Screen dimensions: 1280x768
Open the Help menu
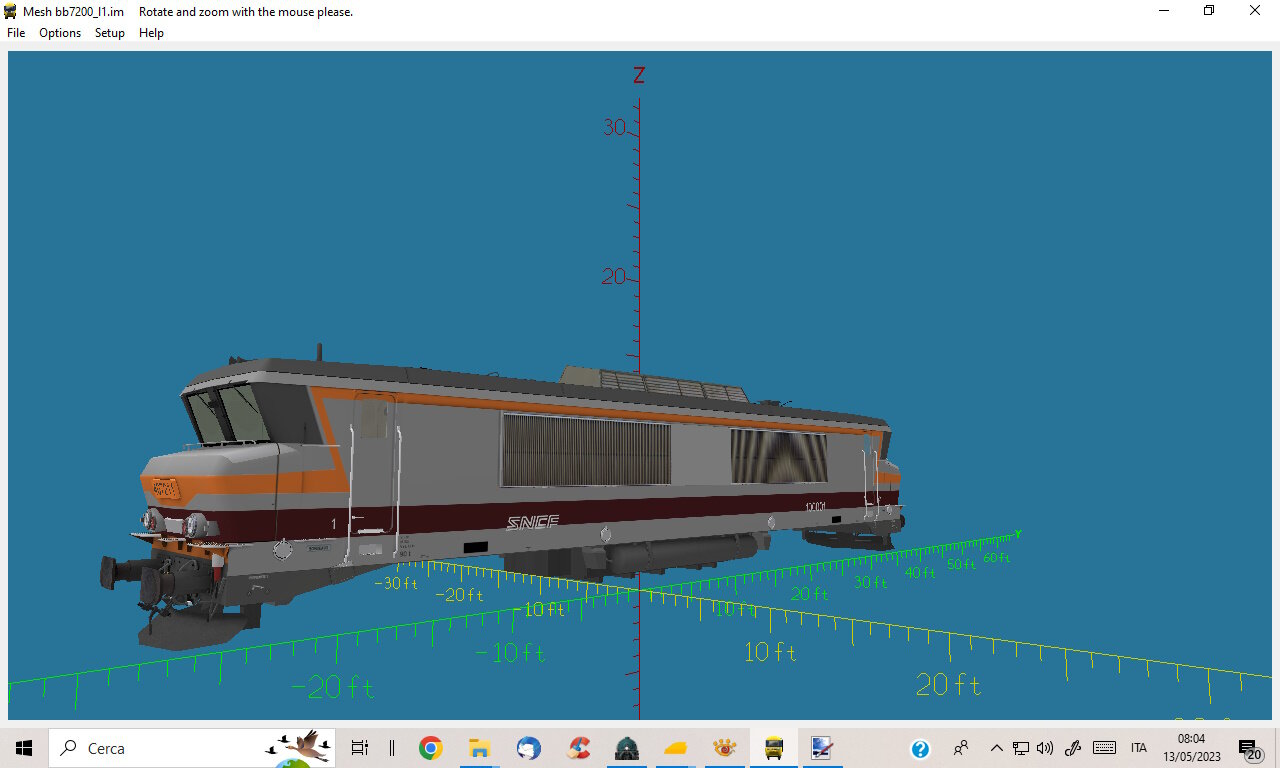151,33
